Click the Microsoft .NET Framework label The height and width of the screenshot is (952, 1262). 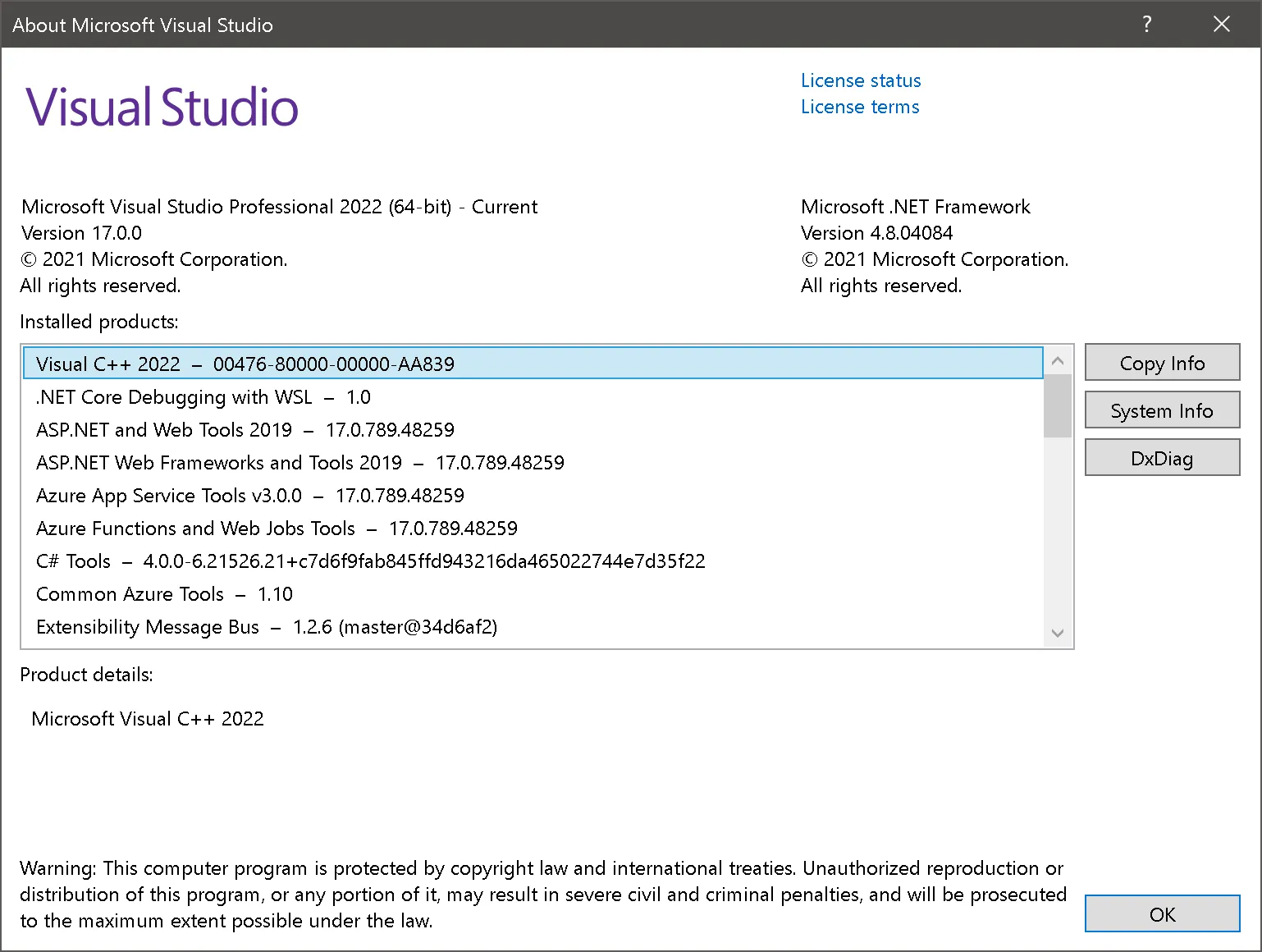coord(916,207)
